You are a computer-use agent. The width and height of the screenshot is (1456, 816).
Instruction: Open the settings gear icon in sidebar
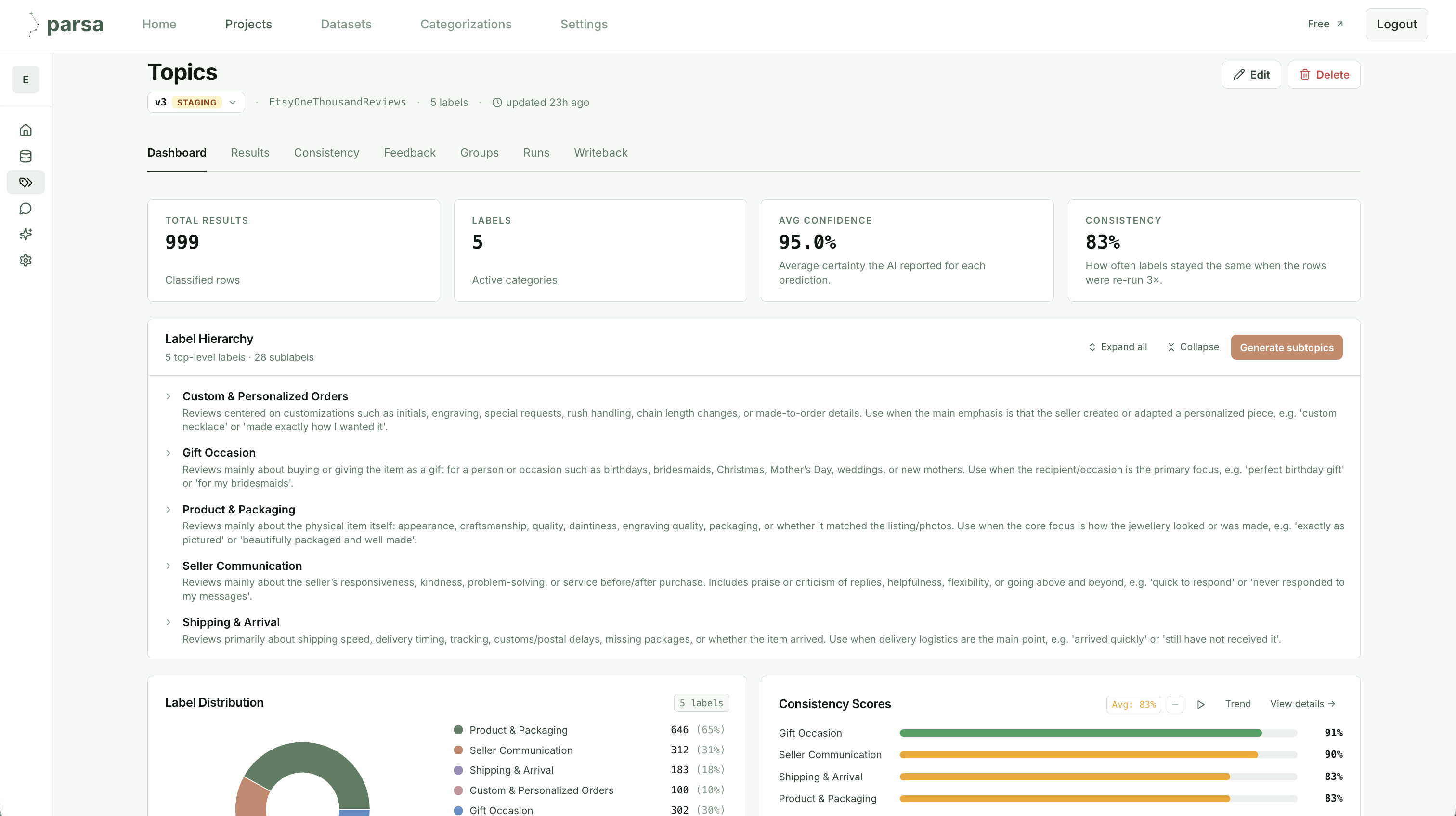point(26,260)
